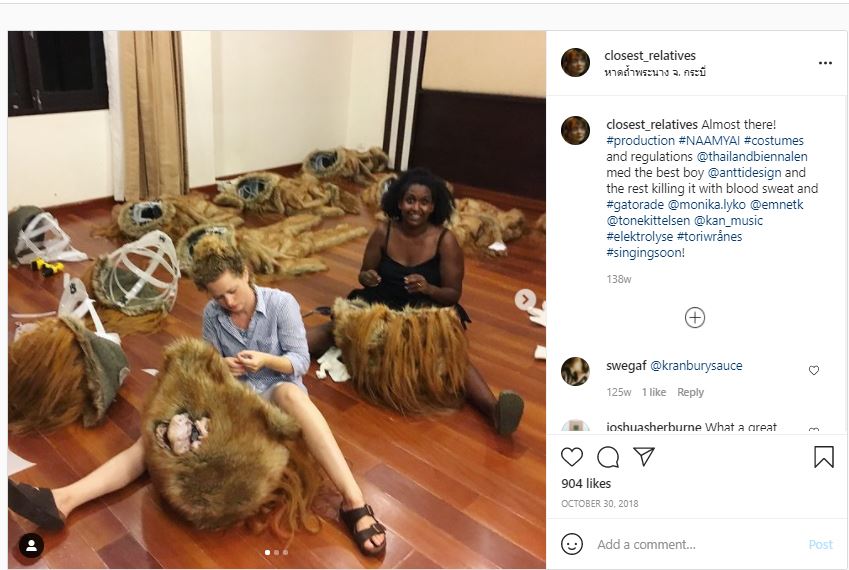Reply to swegaf's comment
Viewport: 849px width, 570px height.
point(690,392)
